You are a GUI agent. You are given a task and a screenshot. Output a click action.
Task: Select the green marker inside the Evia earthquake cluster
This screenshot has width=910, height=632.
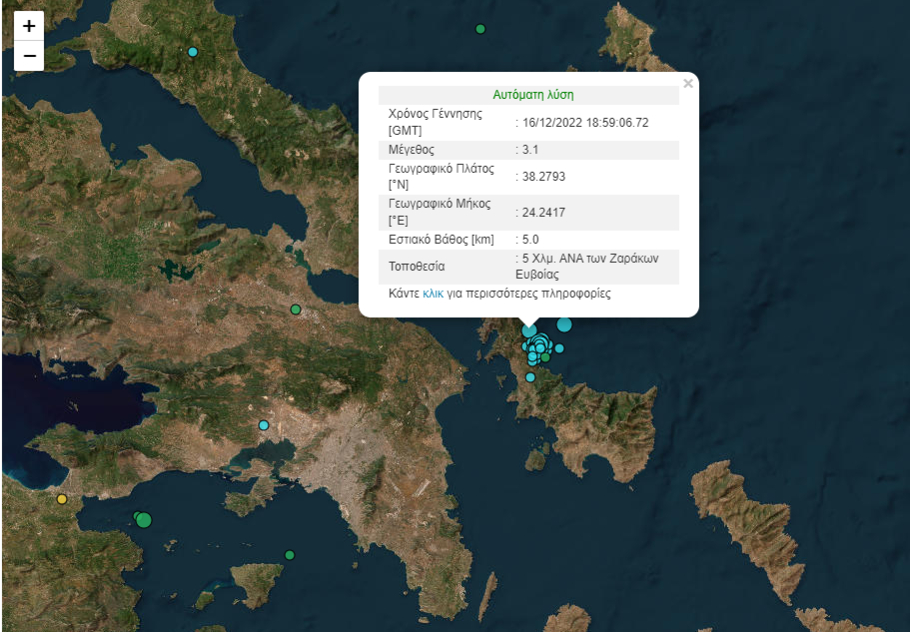coord(545,357)
